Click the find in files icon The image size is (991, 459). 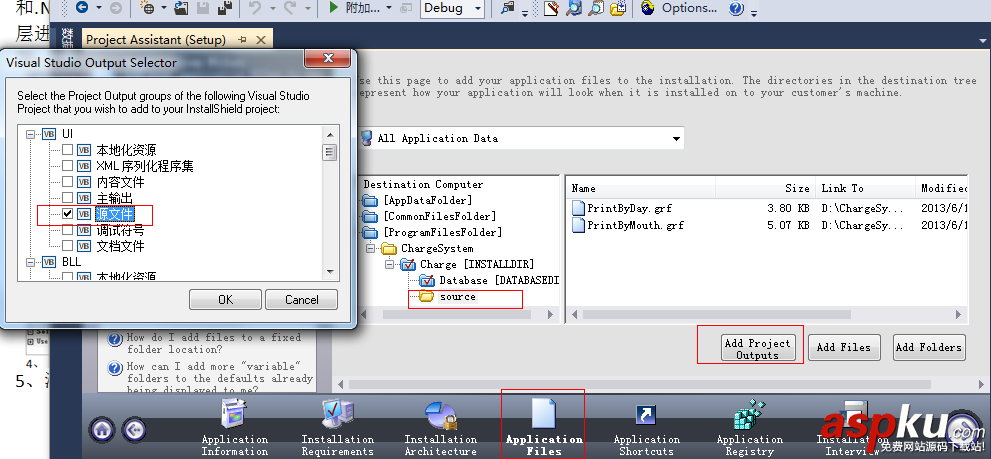508,8
